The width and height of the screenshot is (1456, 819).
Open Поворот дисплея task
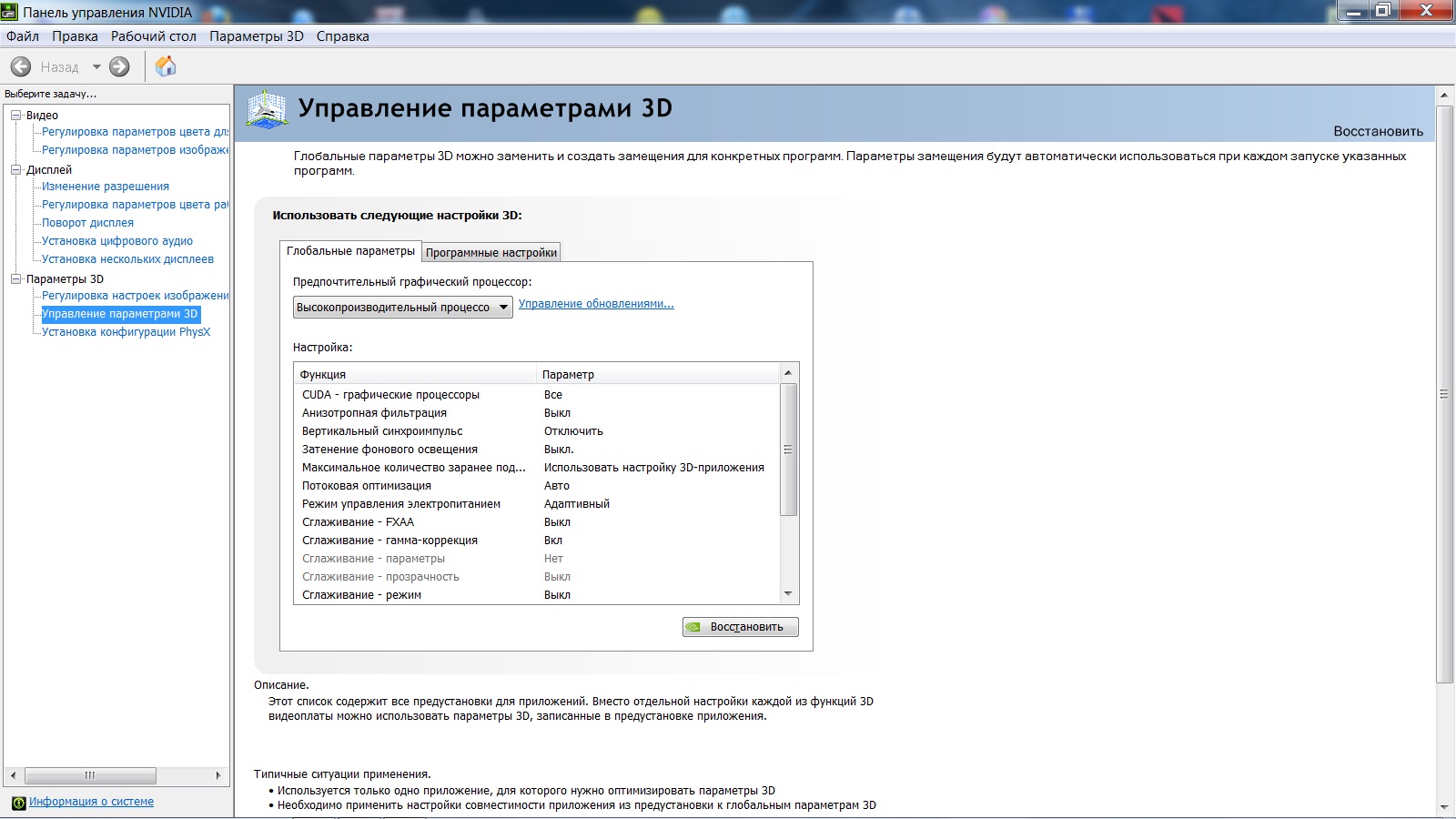point(87,223)
